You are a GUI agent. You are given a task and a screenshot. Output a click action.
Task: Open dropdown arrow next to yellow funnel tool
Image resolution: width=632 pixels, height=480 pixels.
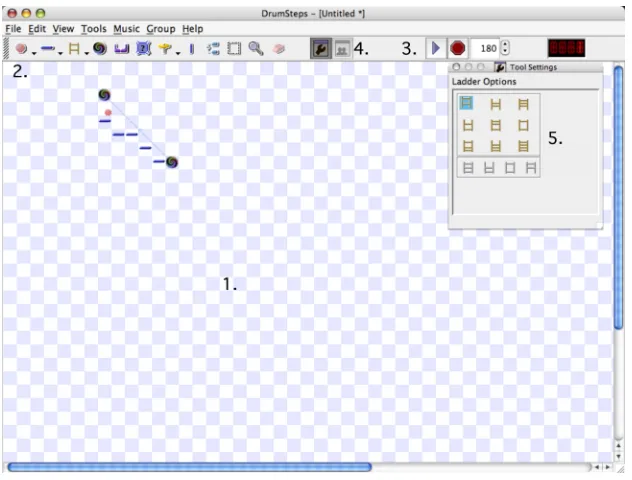[177, 53]
